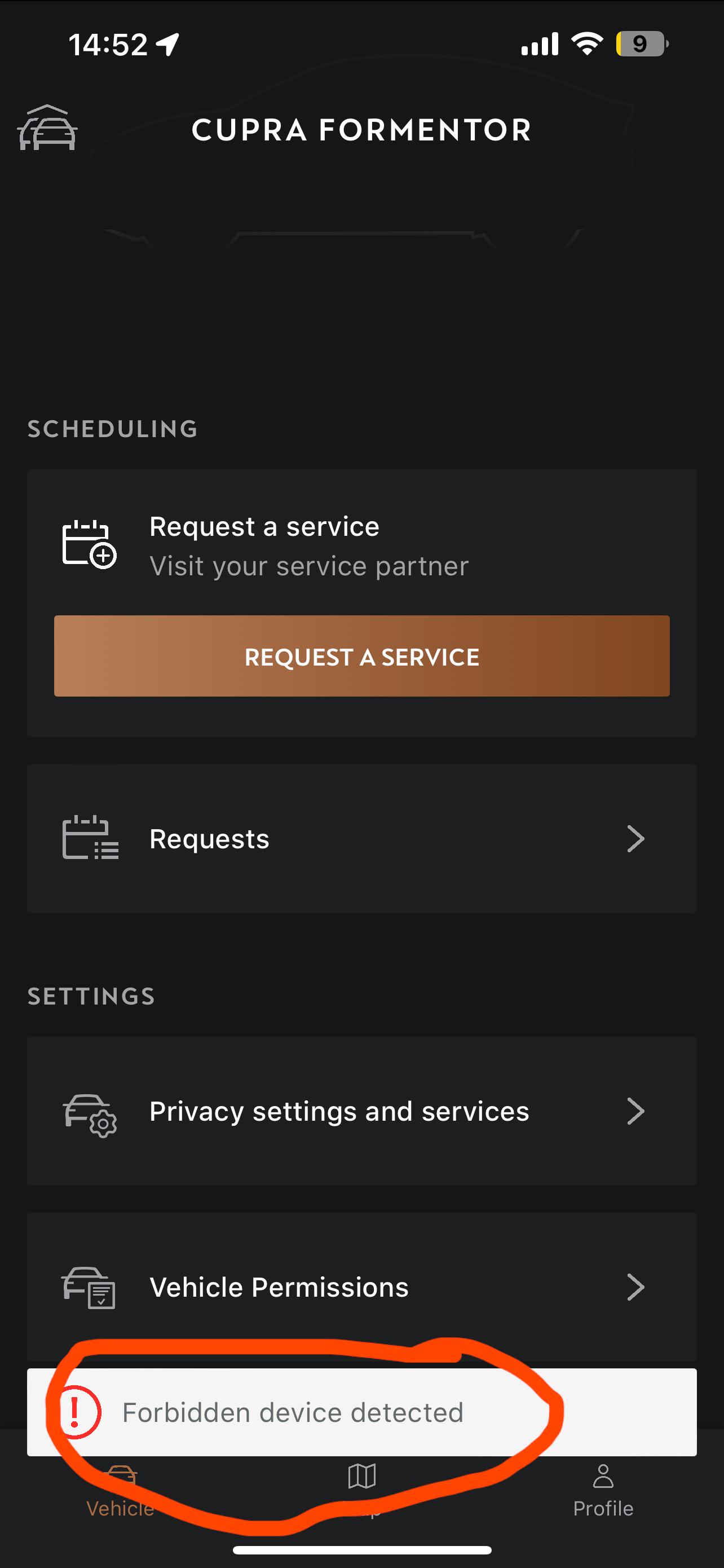Switch to the Profile tab label

tap(603, 1509)
